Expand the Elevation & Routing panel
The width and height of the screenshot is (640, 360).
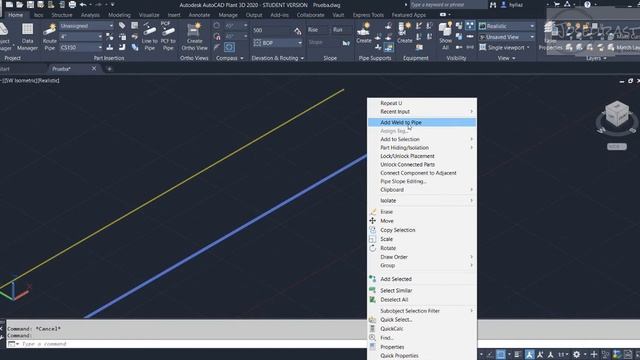(x=278, y=58)
